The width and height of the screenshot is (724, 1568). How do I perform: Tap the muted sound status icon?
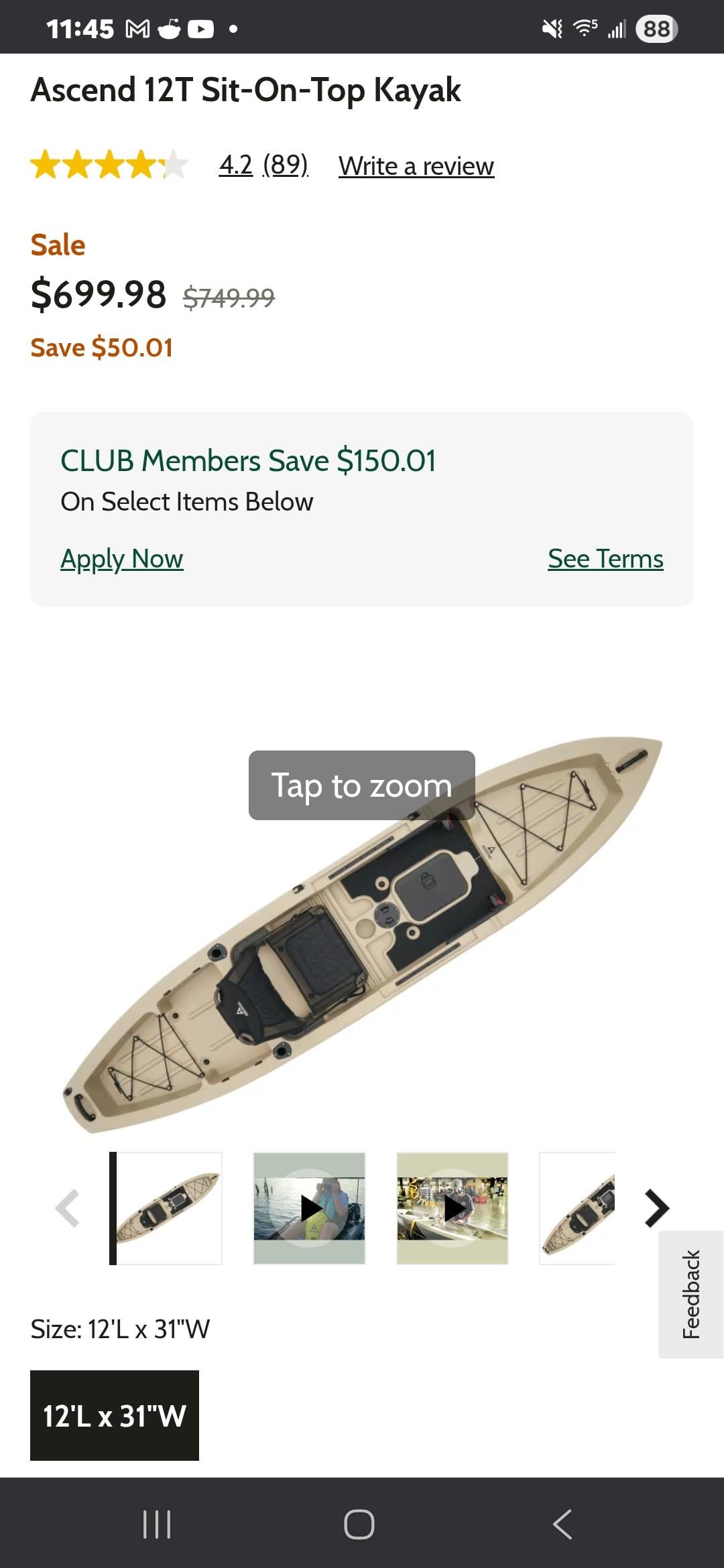pyautogui.click(x=552, y=29)
